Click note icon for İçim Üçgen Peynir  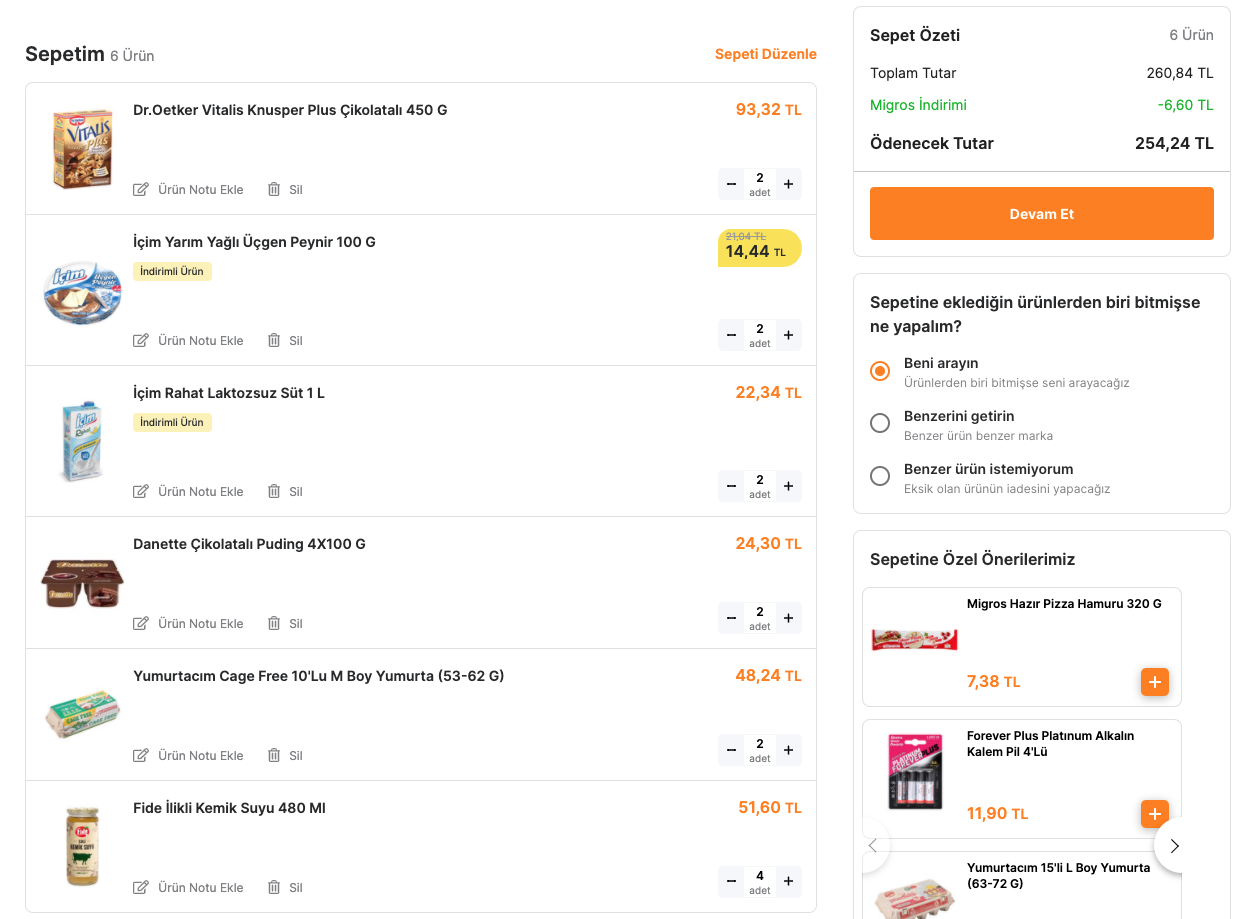coord(141,340)
